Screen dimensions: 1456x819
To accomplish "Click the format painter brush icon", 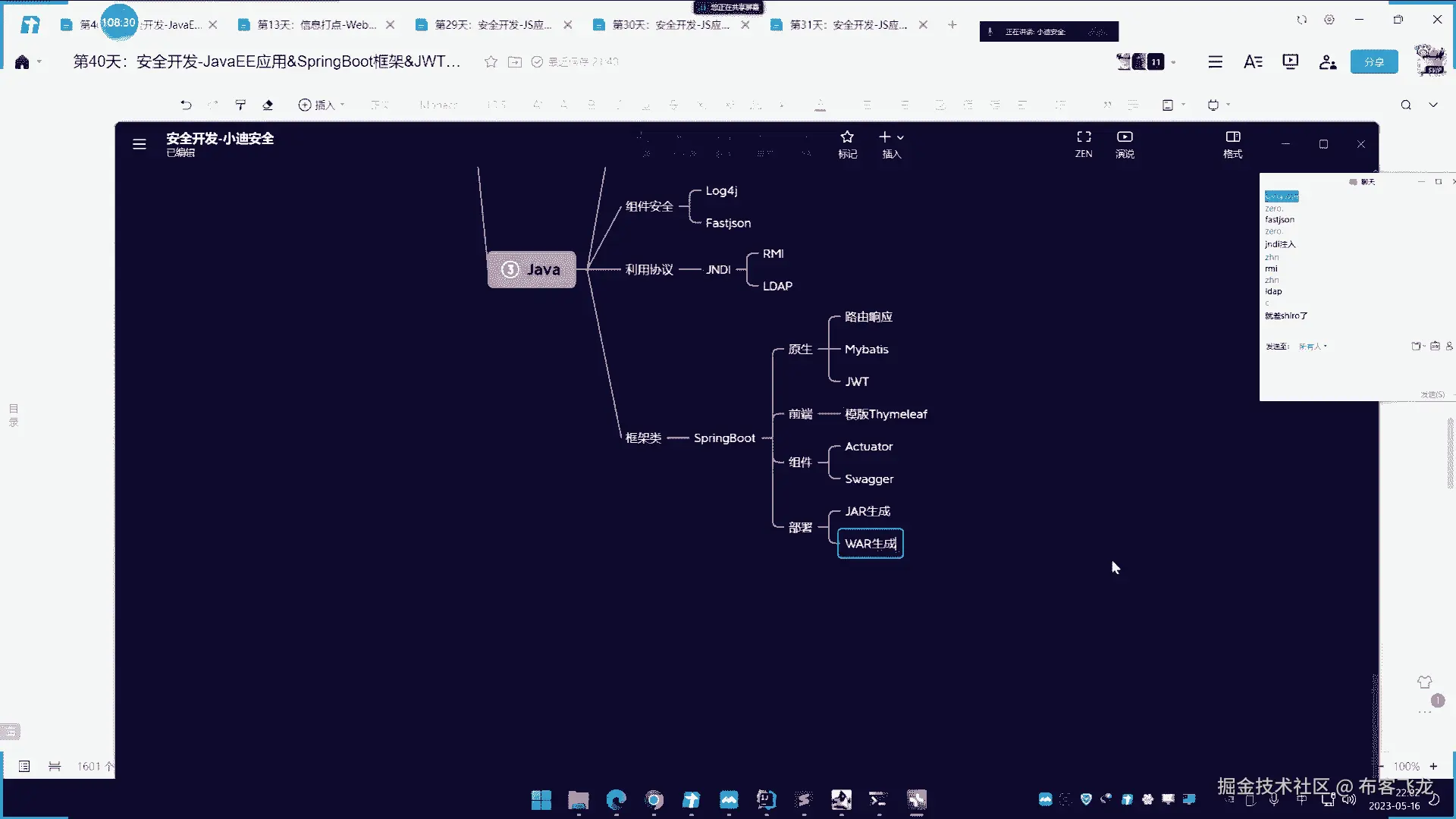I will coord(240,105).
